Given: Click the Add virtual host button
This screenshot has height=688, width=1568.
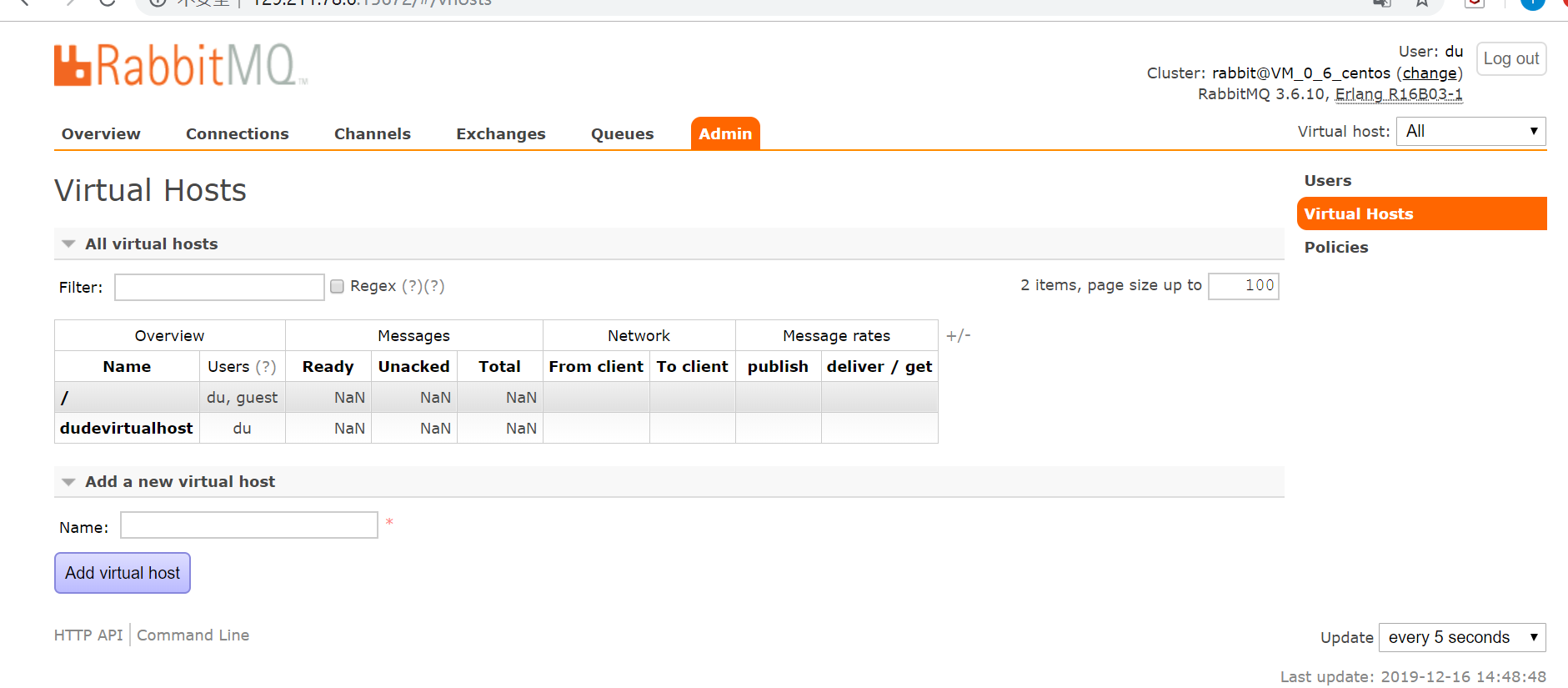Looking at the screenshot, I should [123, 573].
